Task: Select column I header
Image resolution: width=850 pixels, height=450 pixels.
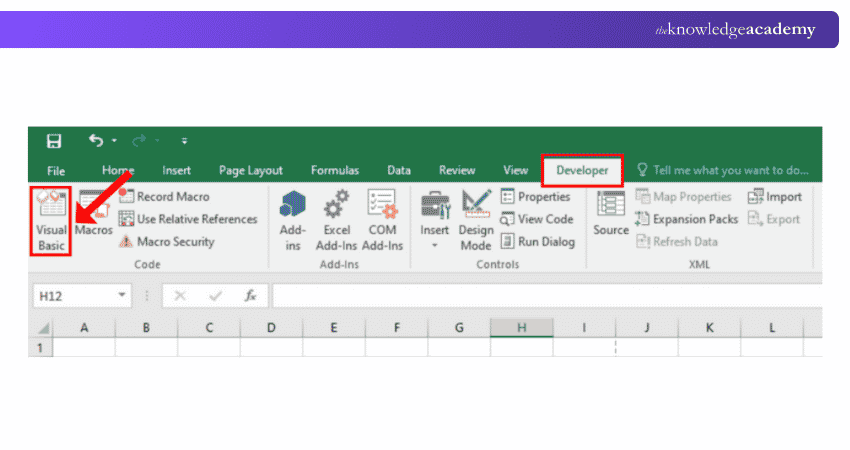Action: [x=584, y=327]
